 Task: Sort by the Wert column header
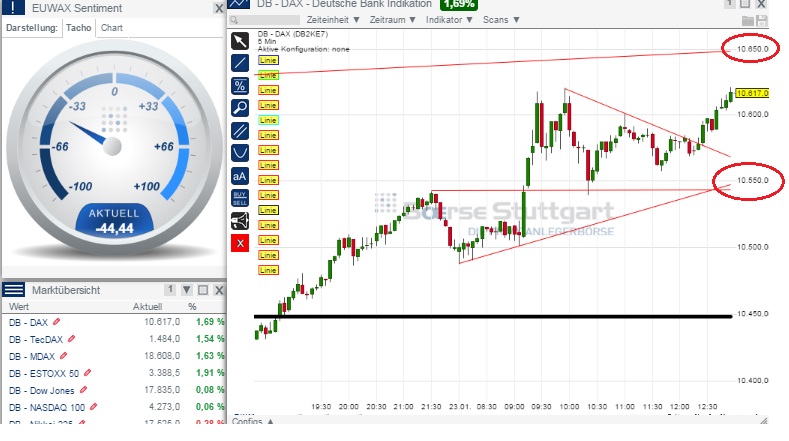pyautogui.click(x=19, y=307)
